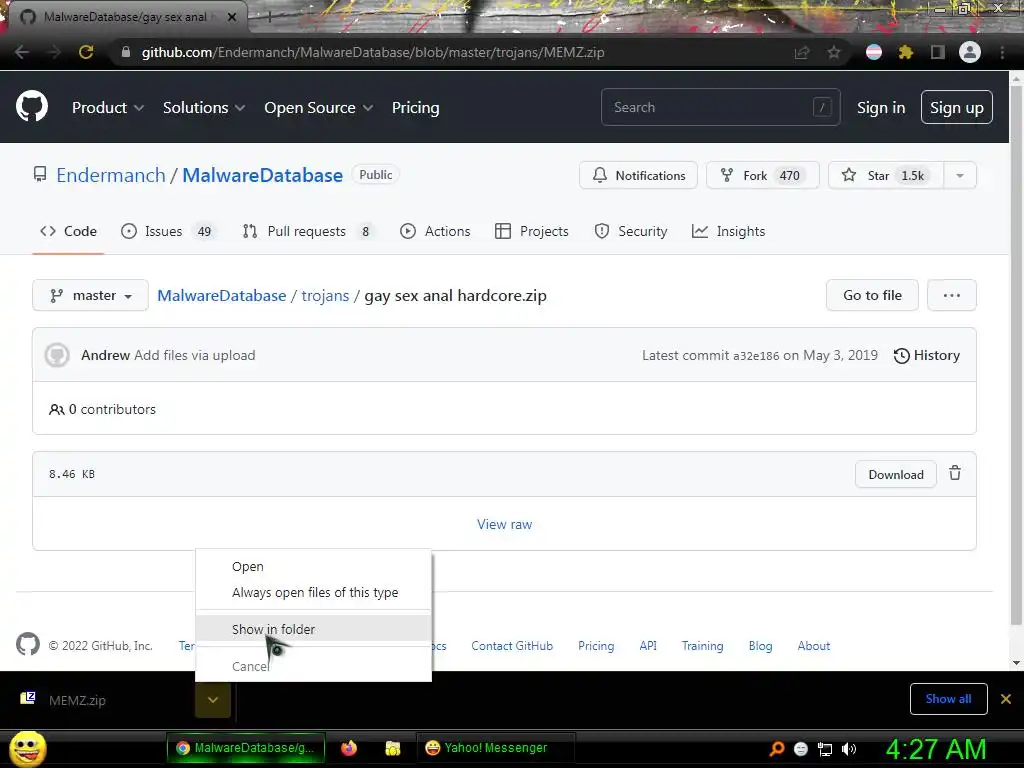Click the MEMZ.zip download chevron

tap(213, 700)
